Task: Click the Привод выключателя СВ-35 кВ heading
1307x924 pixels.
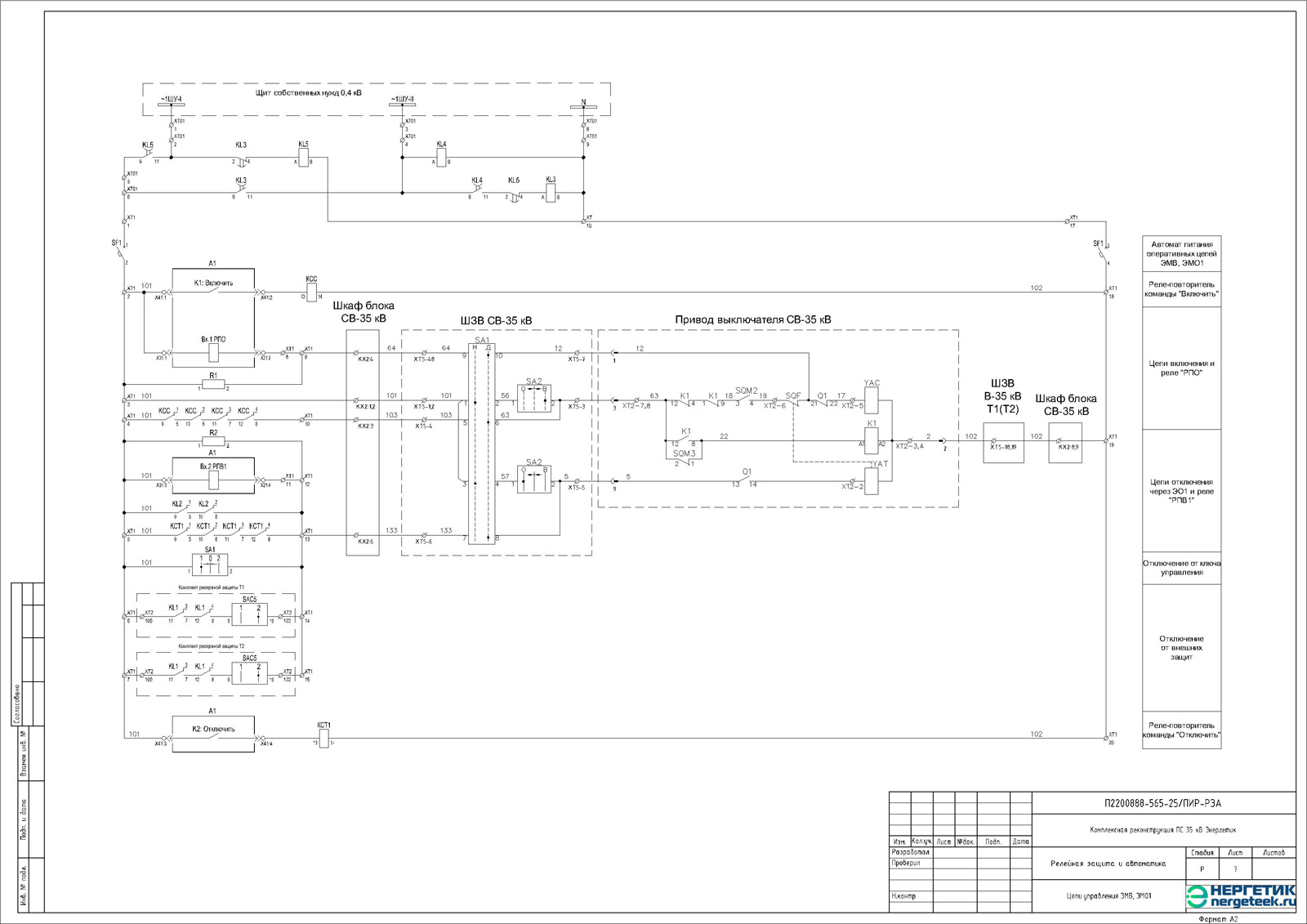Action: tap(752, 319)
